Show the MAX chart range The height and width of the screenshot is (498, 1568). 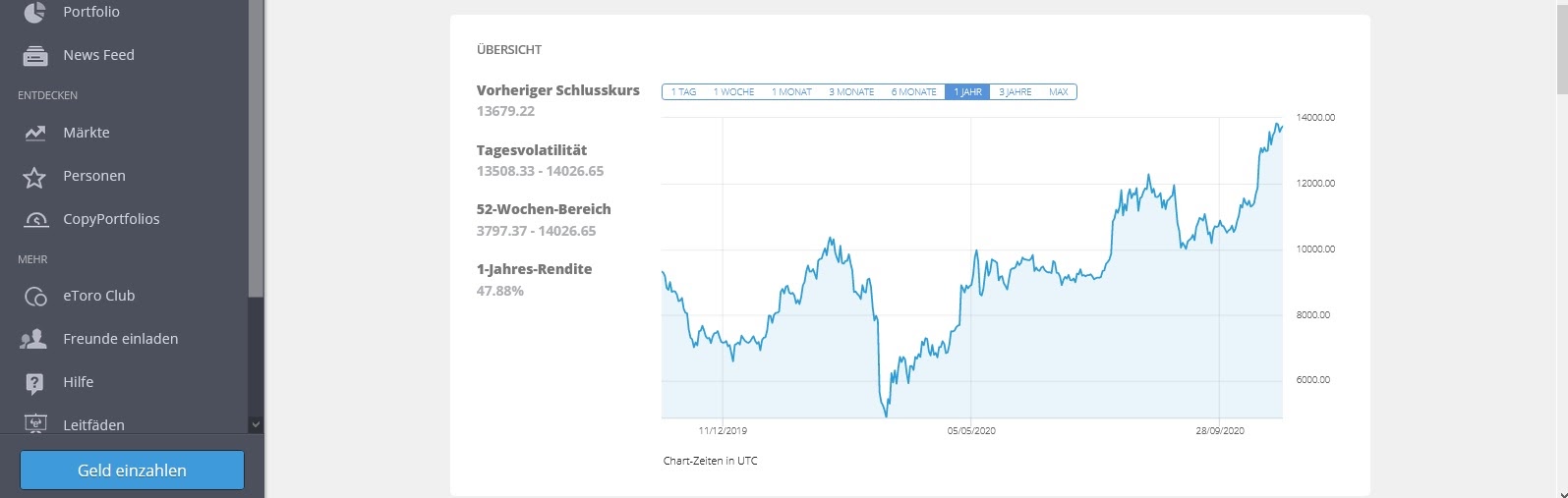pyautogui.click(x=1058, y=92)
